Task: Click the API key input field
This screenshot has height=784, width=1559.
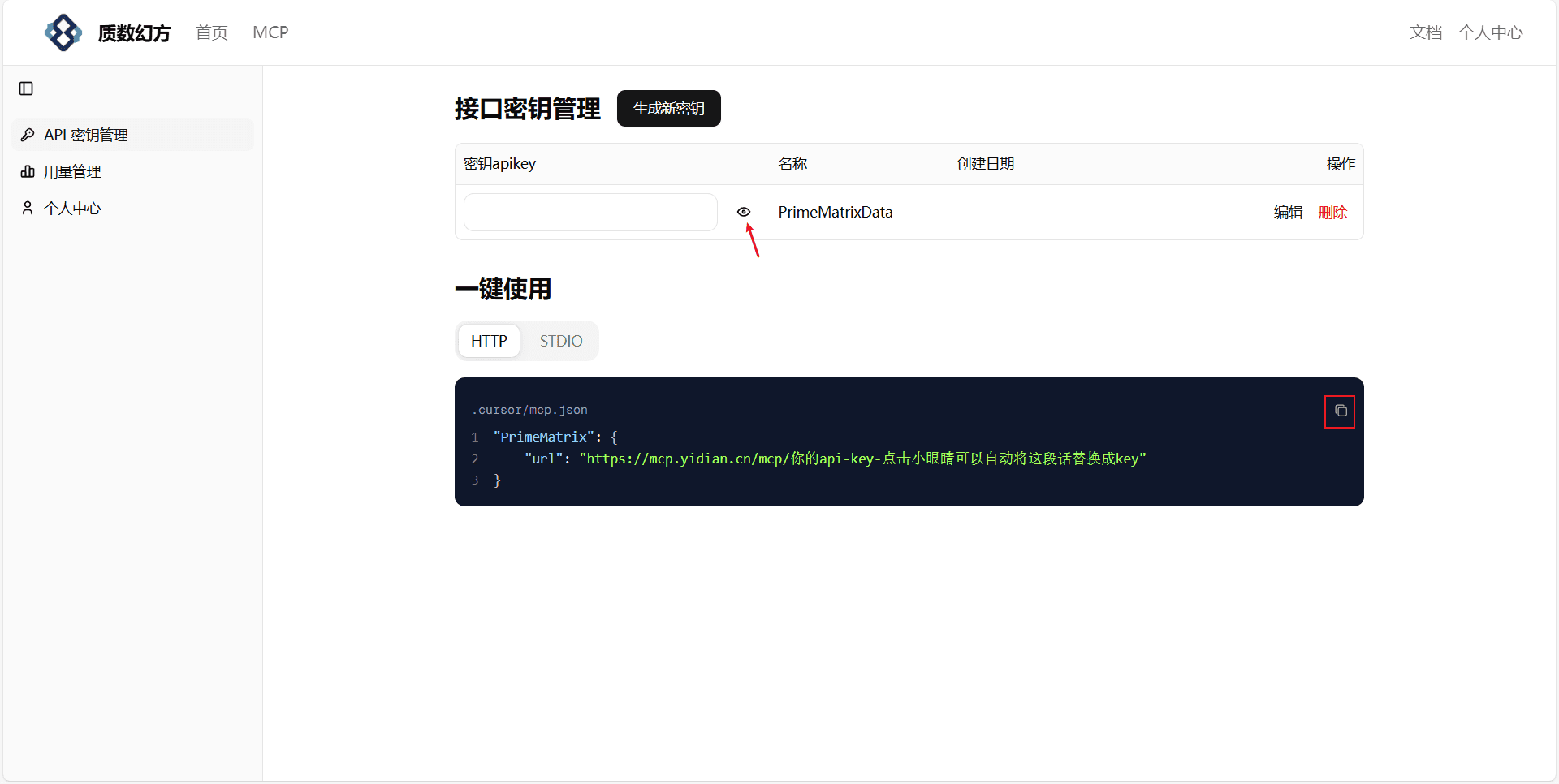Action: pyautogui.click(x=590, y=212)
